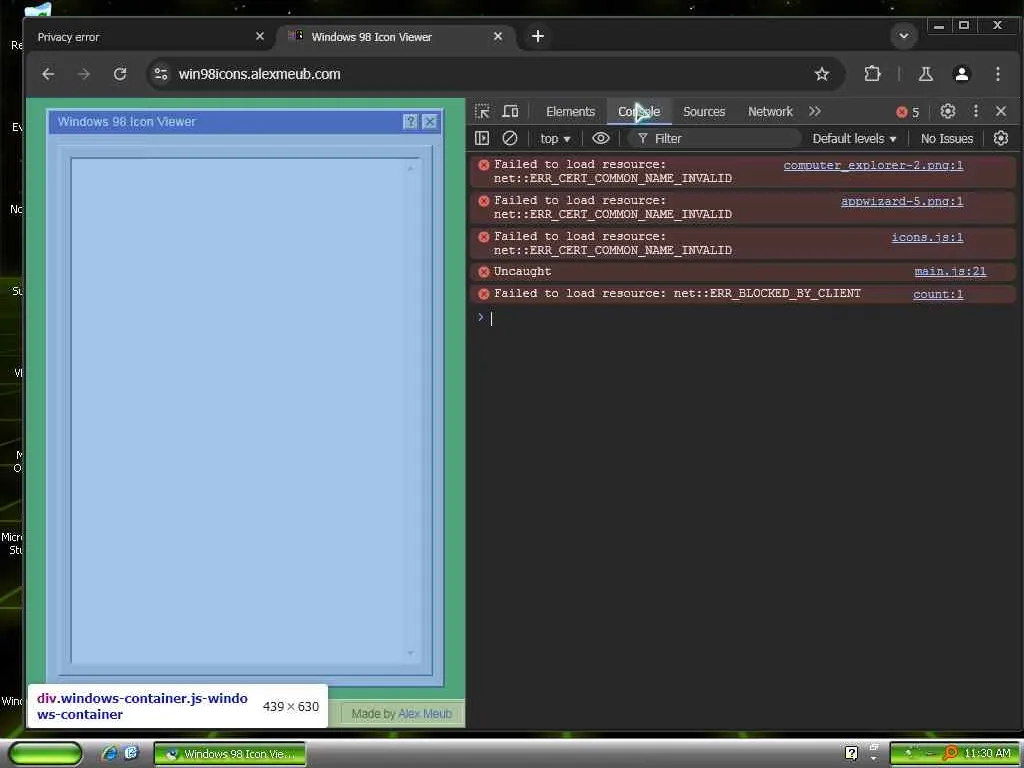Clear the console with the ban icon

click(x=510, y=138)
